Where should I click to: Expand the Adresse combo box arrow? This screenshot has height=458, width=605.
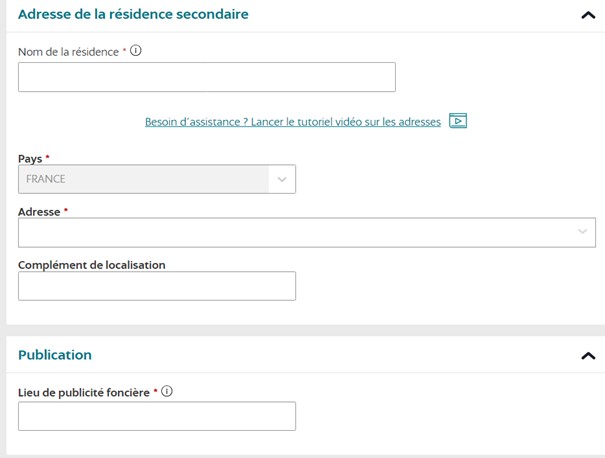tap(582, 232)
